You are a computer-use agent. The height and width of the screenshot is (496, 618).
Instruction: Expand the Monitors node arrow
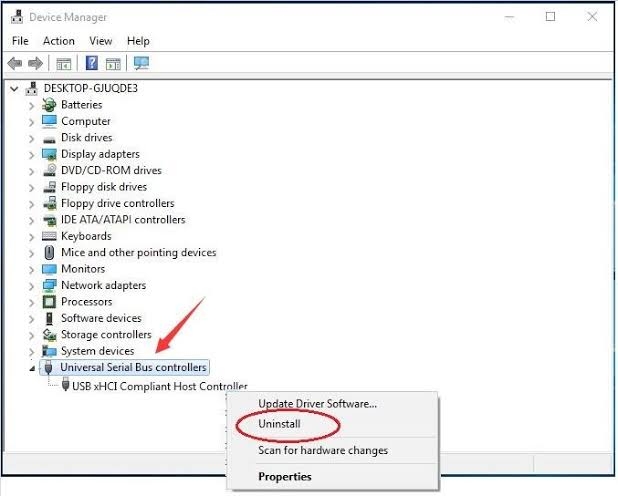[32, 270]
